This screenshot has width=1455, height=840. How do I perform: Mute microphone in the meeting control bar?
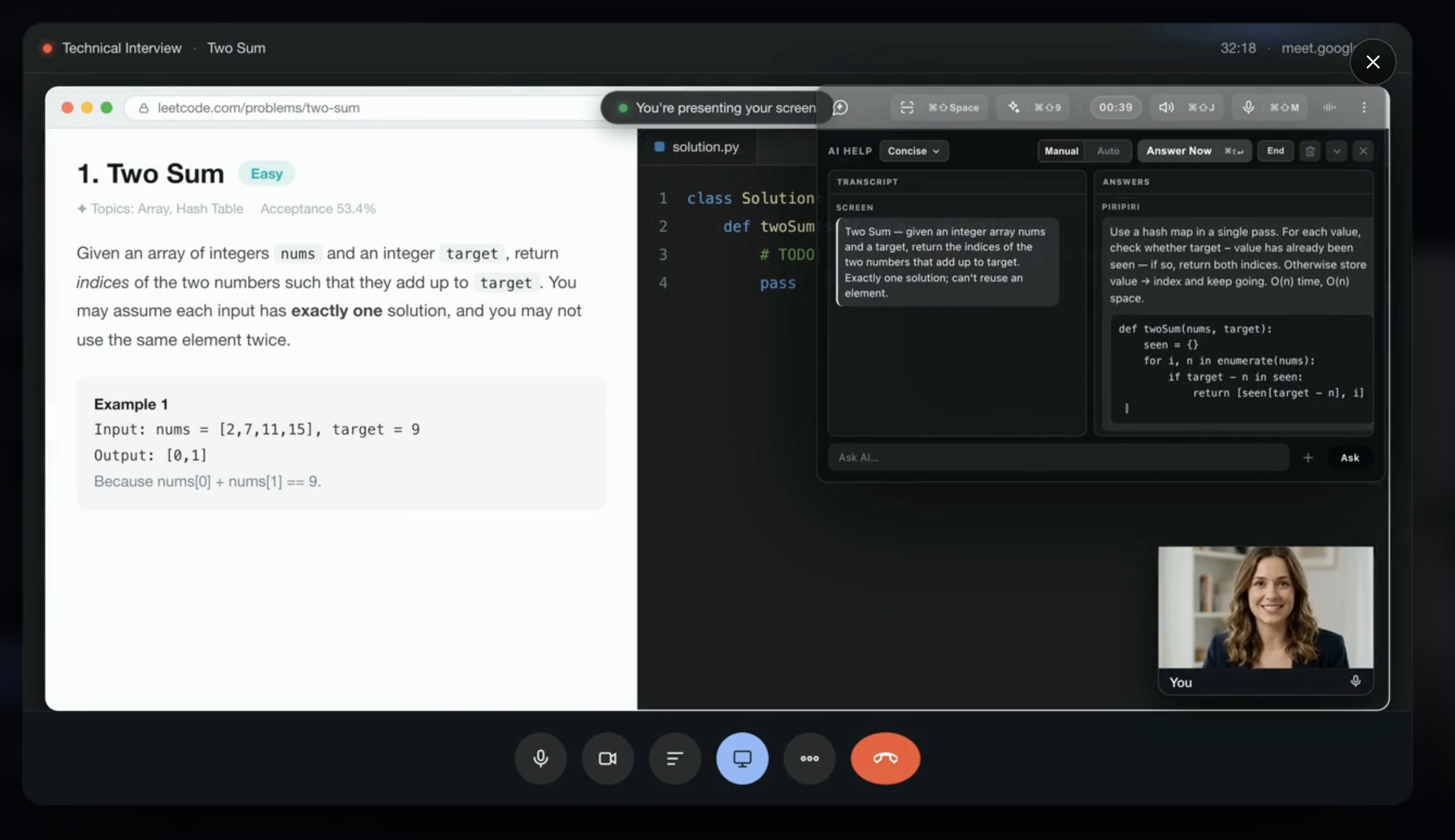click(540, 758)
